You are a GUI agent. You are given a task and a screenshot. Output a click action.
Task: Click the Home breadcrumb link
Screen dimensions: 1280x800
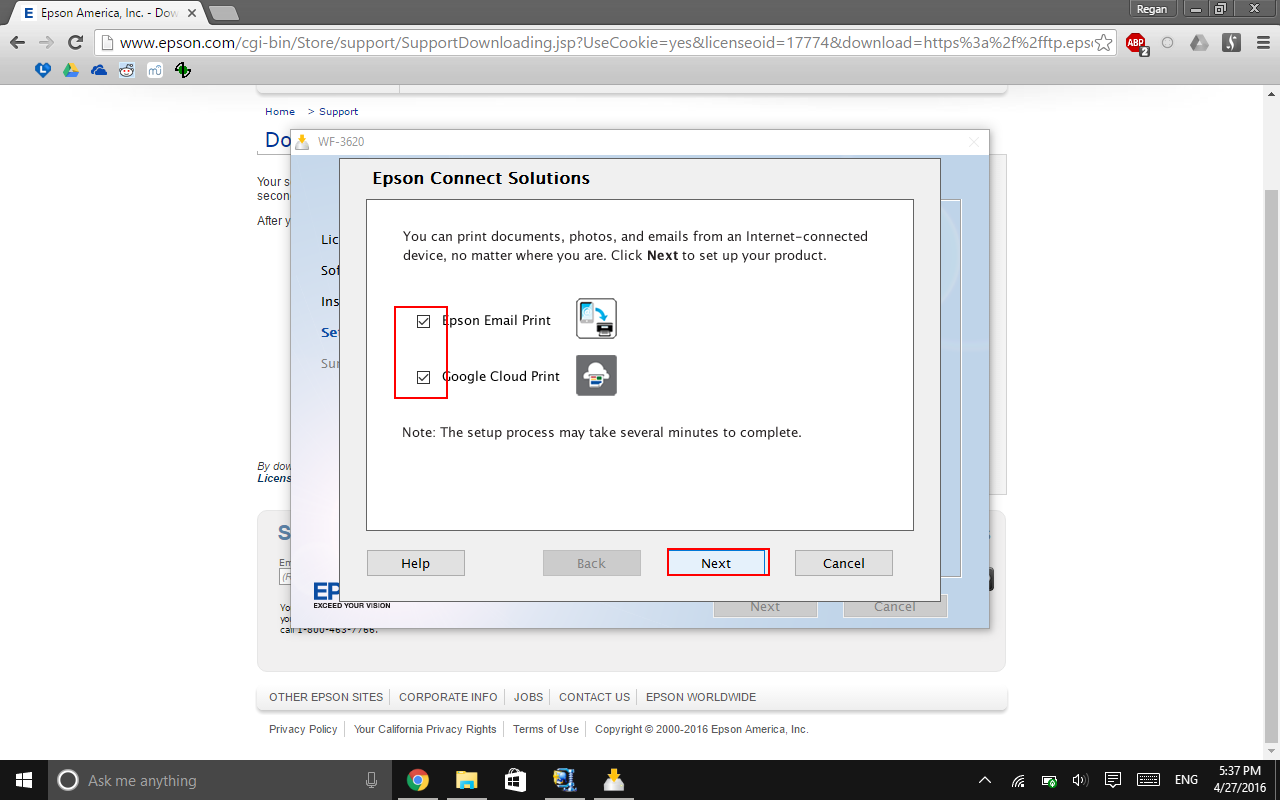tap(280, 112)
